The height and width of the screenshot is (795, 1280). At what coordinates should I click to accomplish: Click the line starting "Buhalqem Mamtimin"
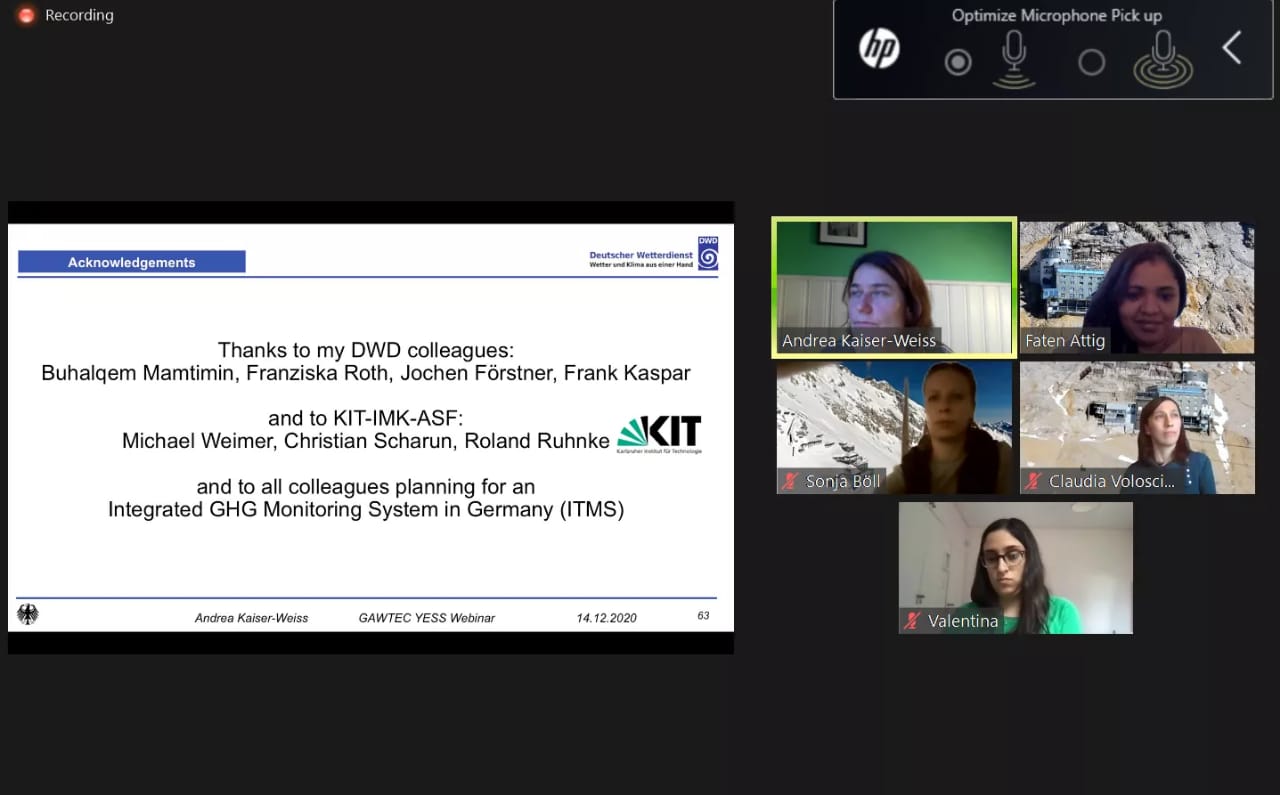point(366,374)
